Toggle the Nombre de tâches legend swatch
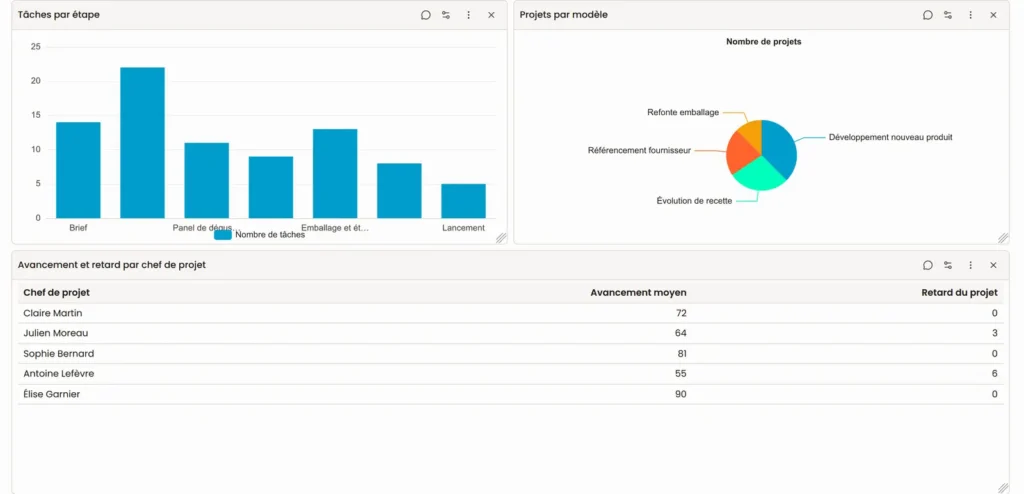 [223, 235]
